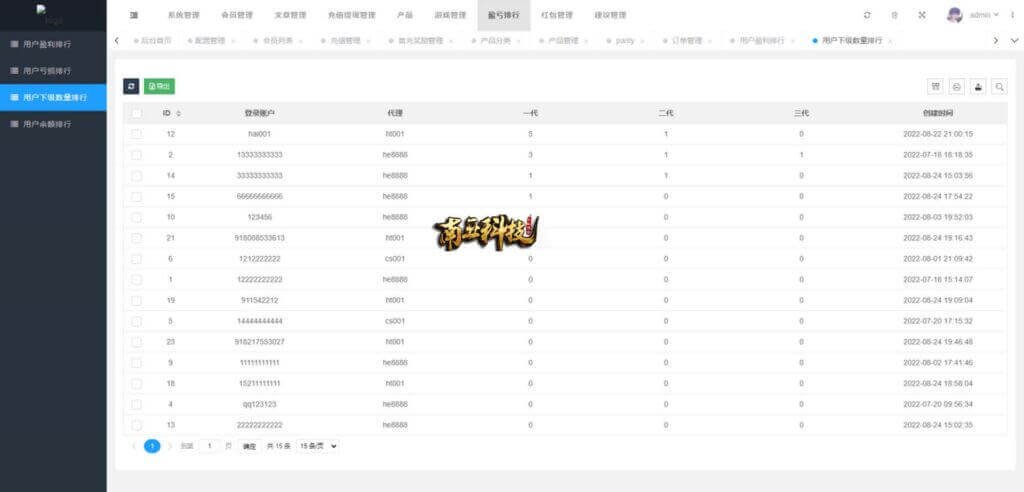
Task: Check the row checkbox for user hai001
Action: (x=136, y=134)
